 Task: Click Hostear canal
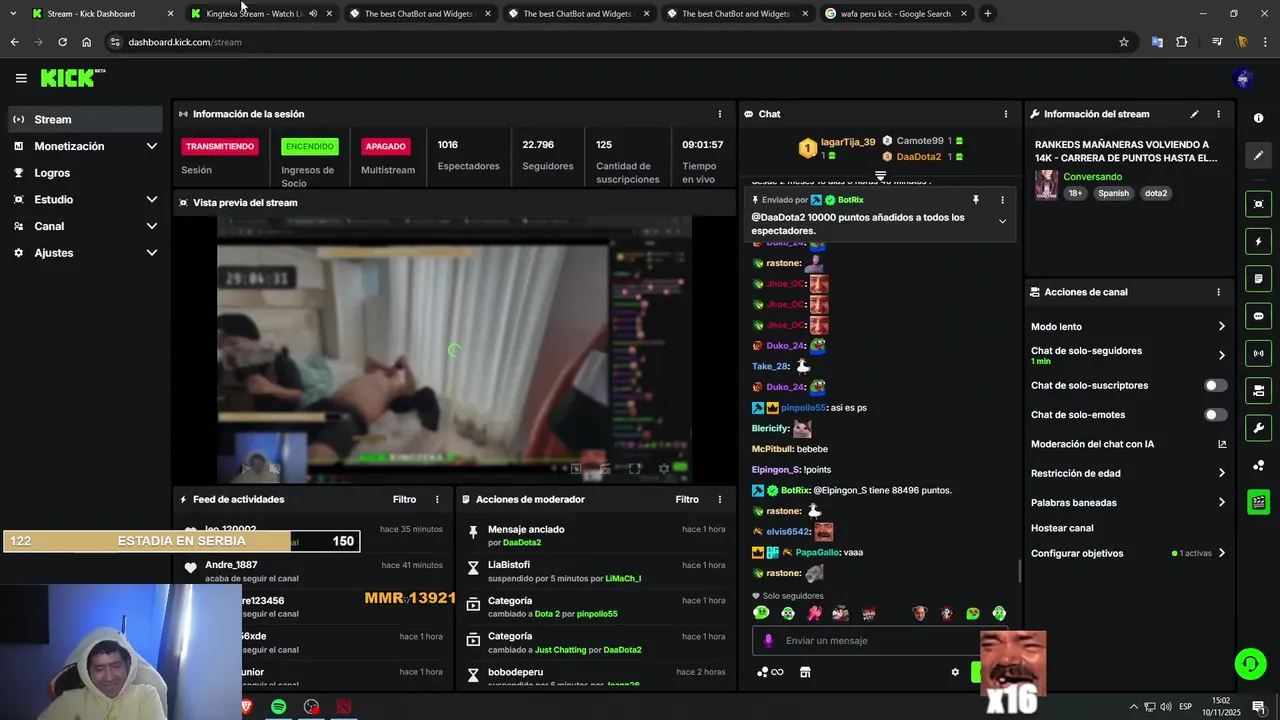click(1062, 528)
